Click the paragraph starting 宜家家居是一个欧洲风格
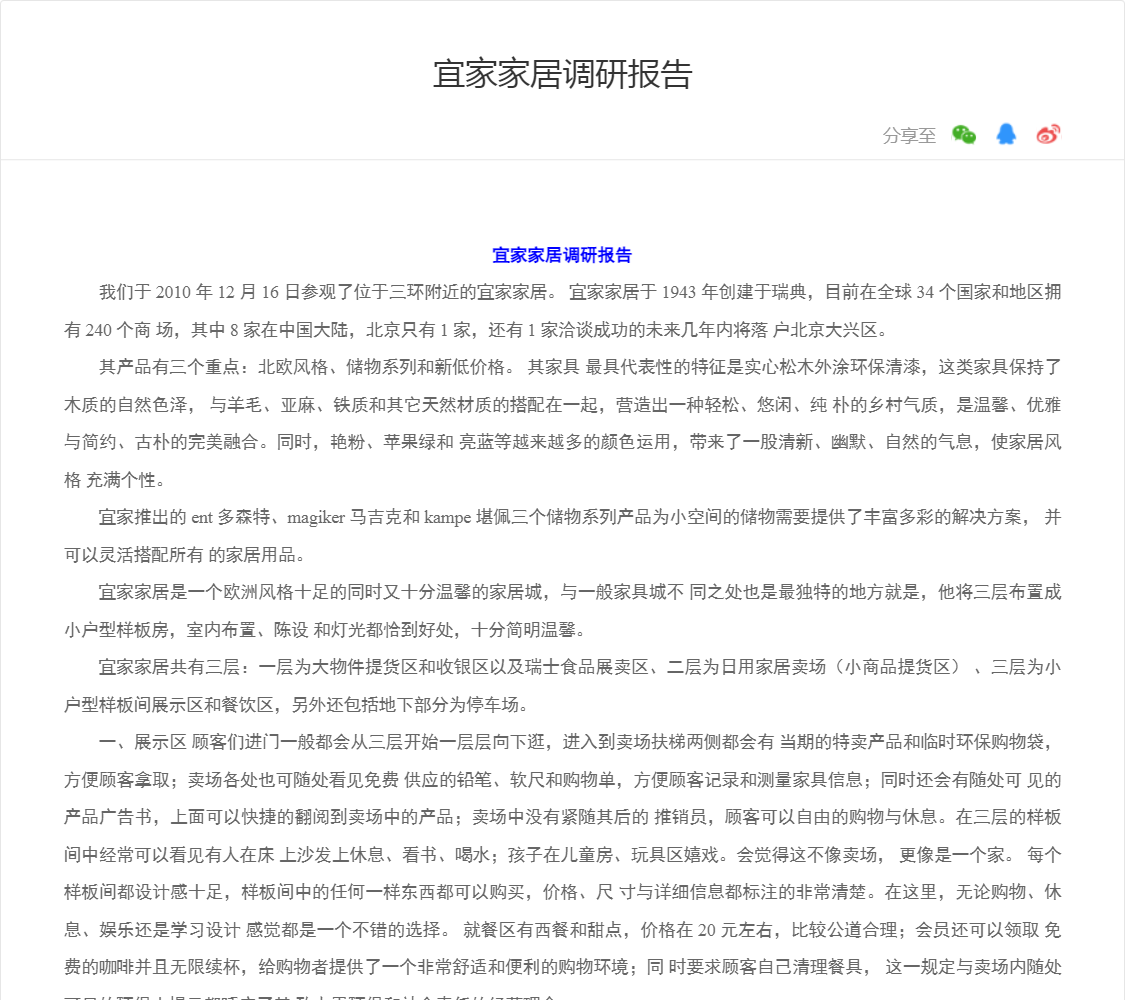 coord(562,611)
